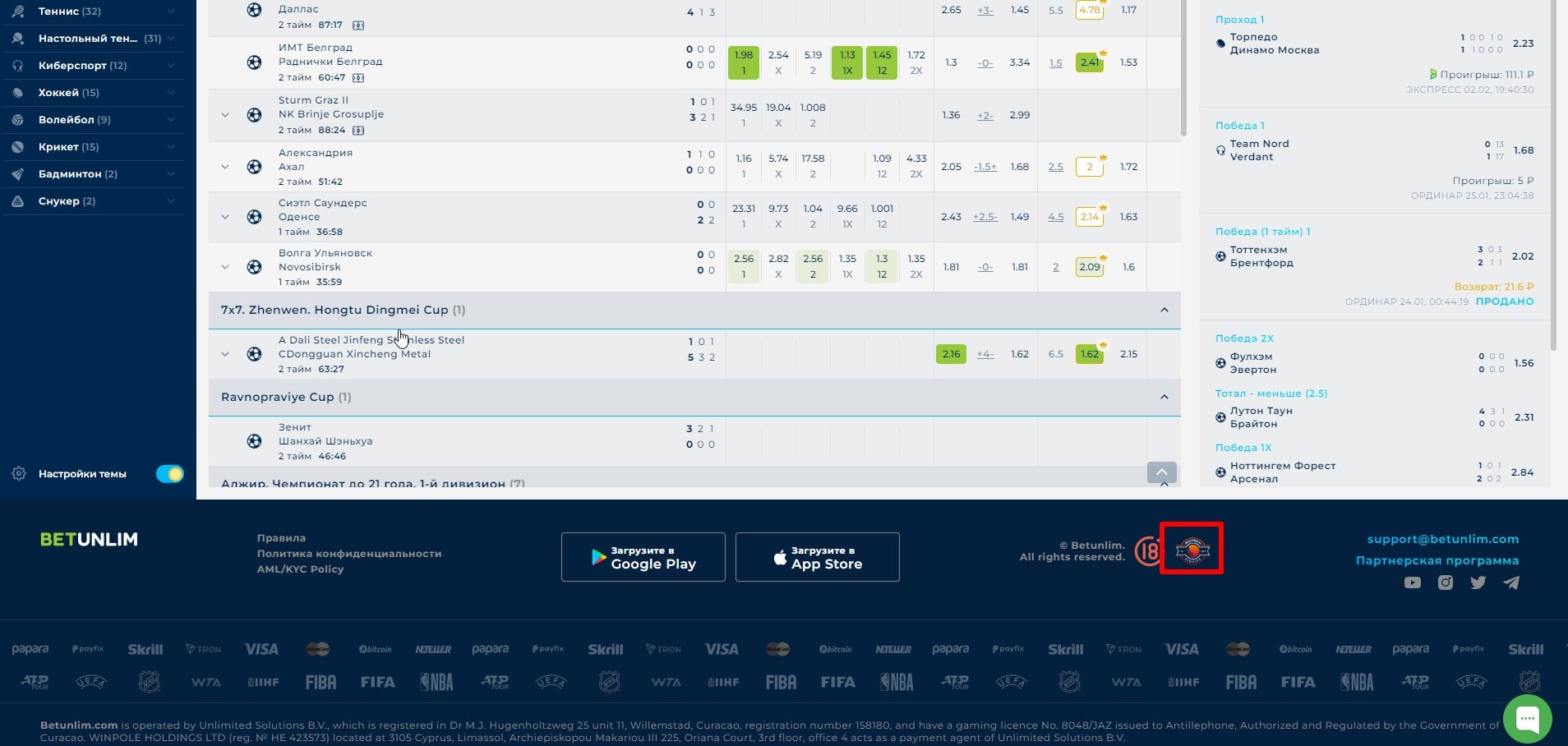
Task: Select 1X odds 1.13 ИМТ Белград match
Action: point(847,62)
